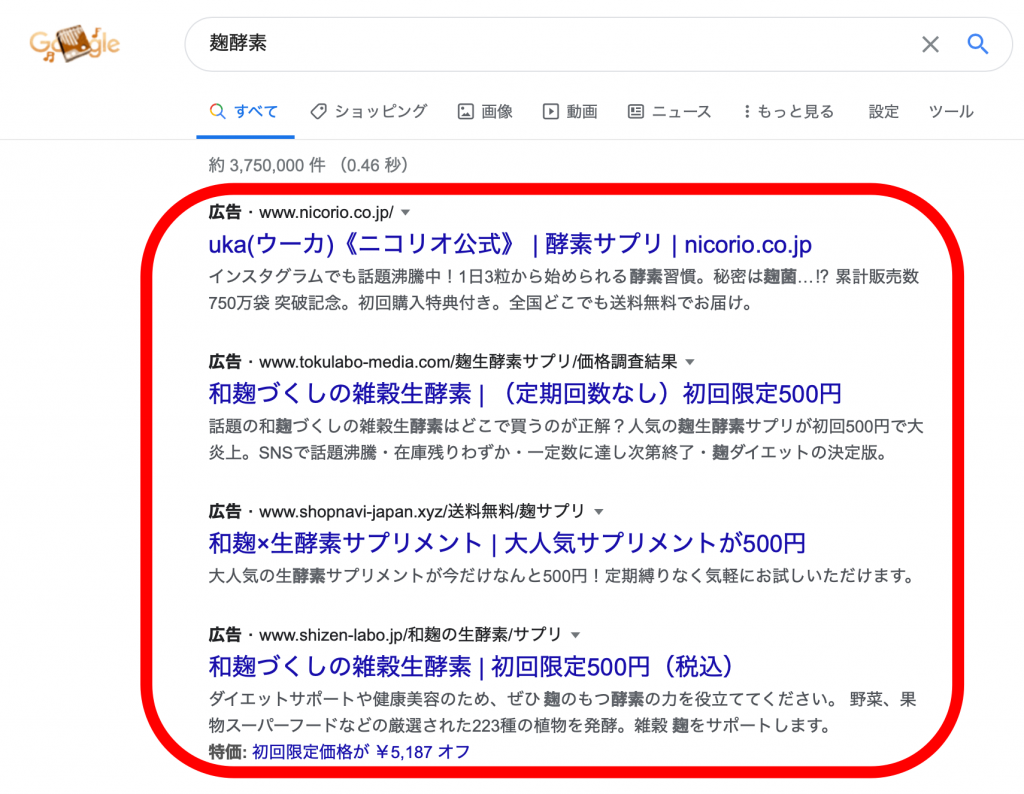Click the www.shopnavi-japan.xyz URL text
1024x794 pixels.
click(422, 511)
